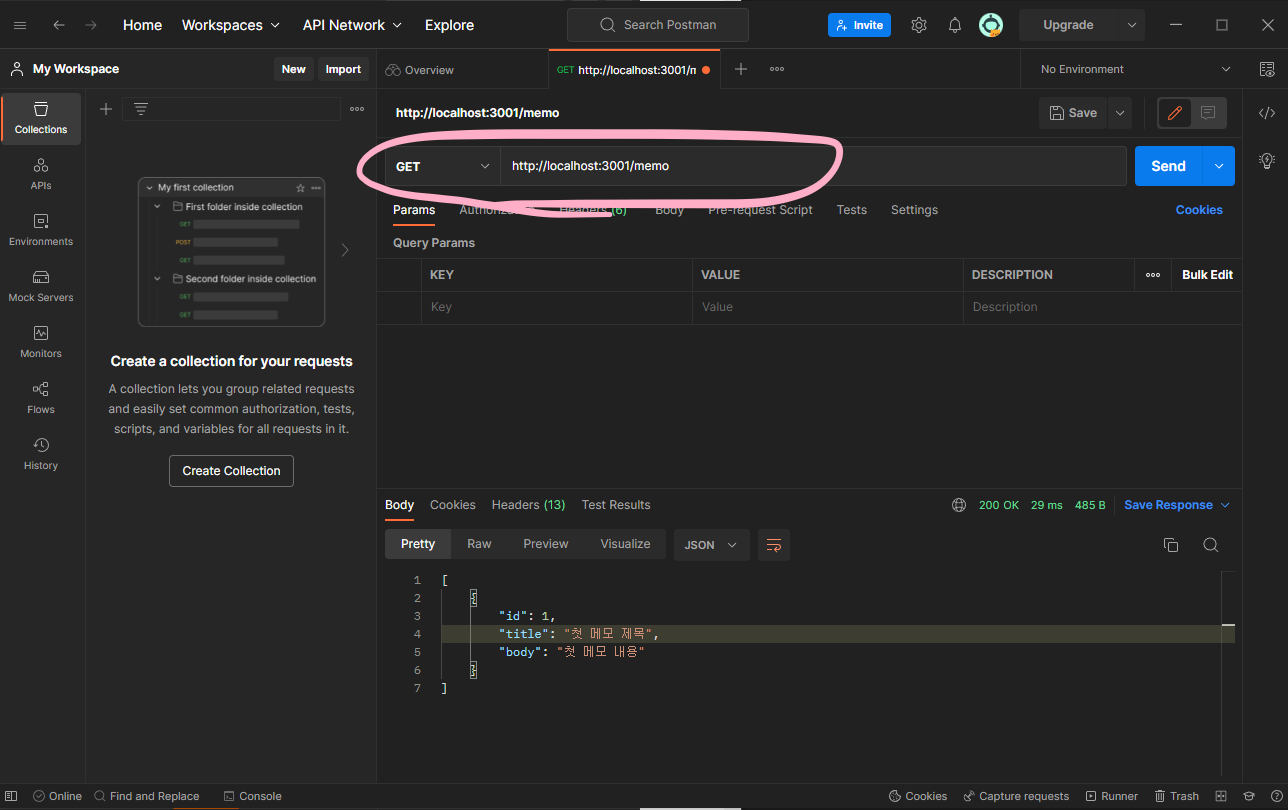Open Save options dropdown arrow
Image resolution: width=1288 pixels, height=810 pixels.
point(1120,113)
